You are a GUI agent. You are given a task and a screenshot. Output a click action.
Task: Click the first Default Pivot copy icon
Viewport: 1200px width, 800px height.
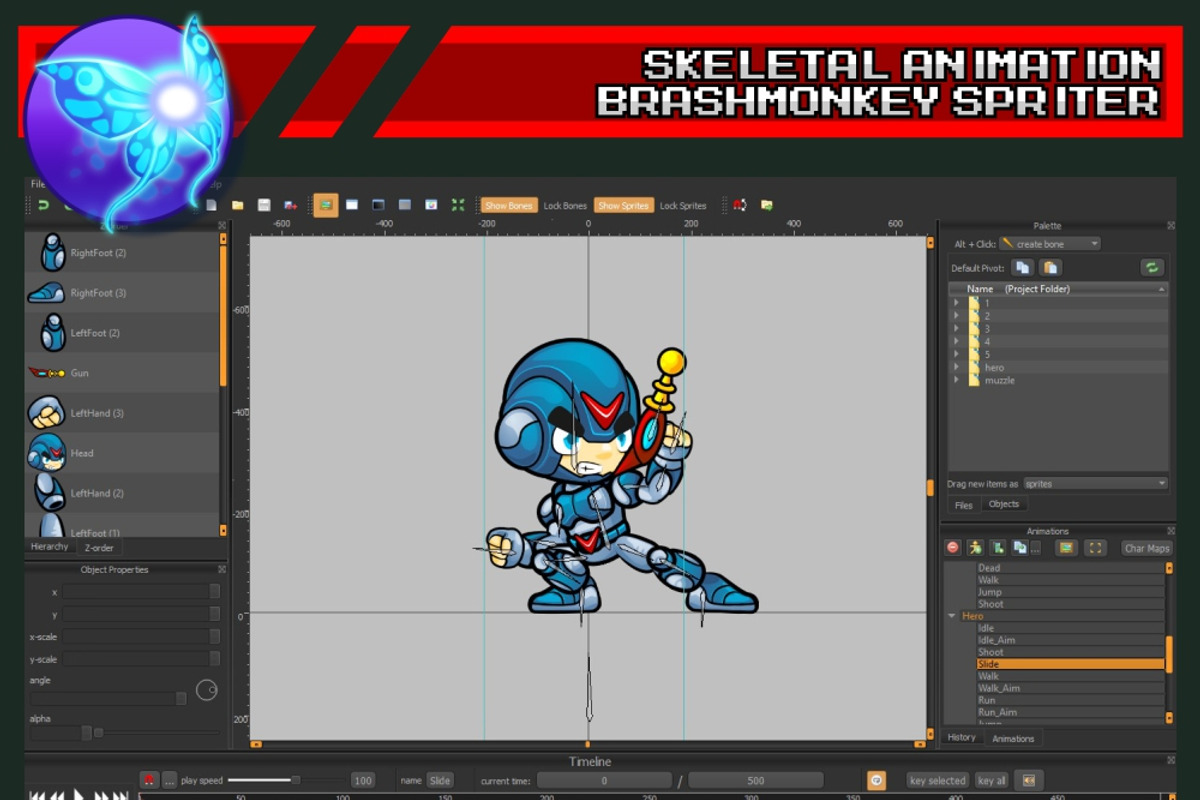[1022, 267]
